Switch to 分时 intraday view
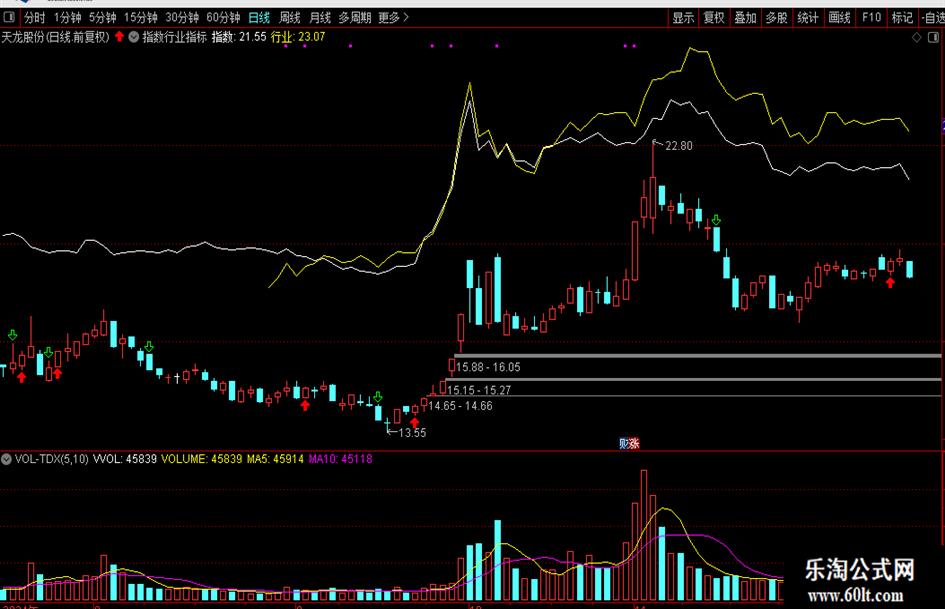The width and height of the screenshot is (945, 609). 34,18
